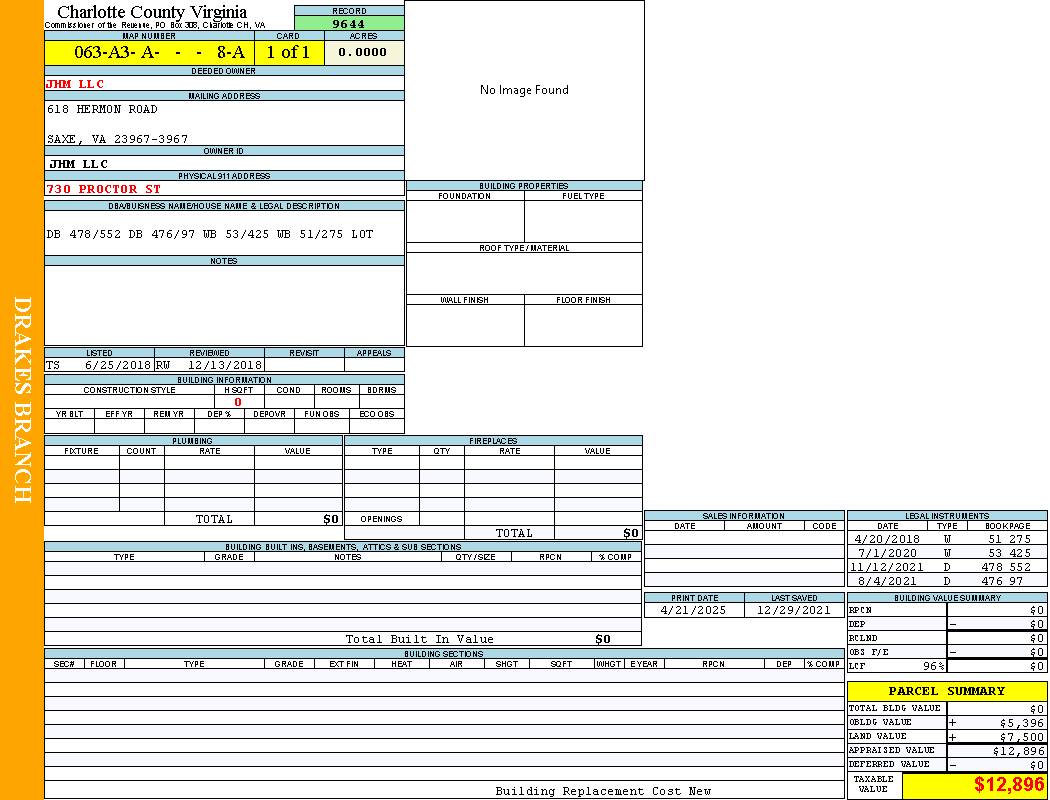
Task: Click the orange Drakes Branch side banner
Action: (x=22, y=400)
